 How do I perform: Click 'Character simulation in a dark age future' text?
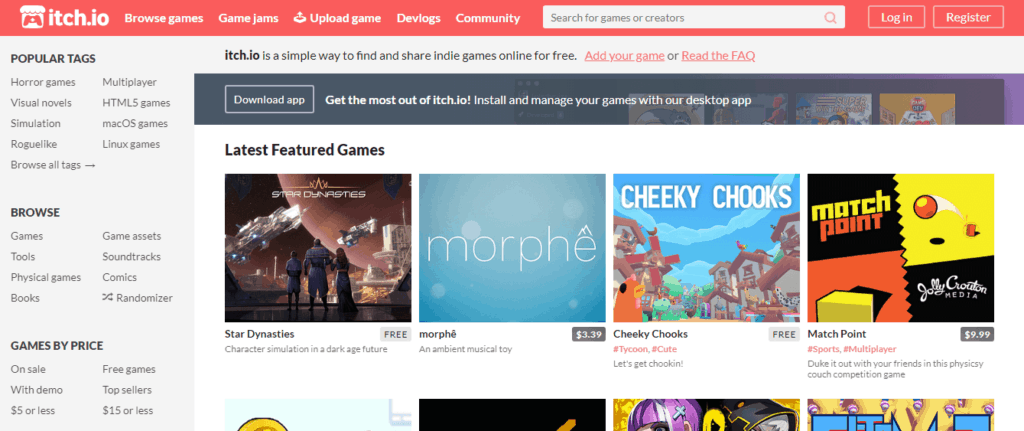306,349
